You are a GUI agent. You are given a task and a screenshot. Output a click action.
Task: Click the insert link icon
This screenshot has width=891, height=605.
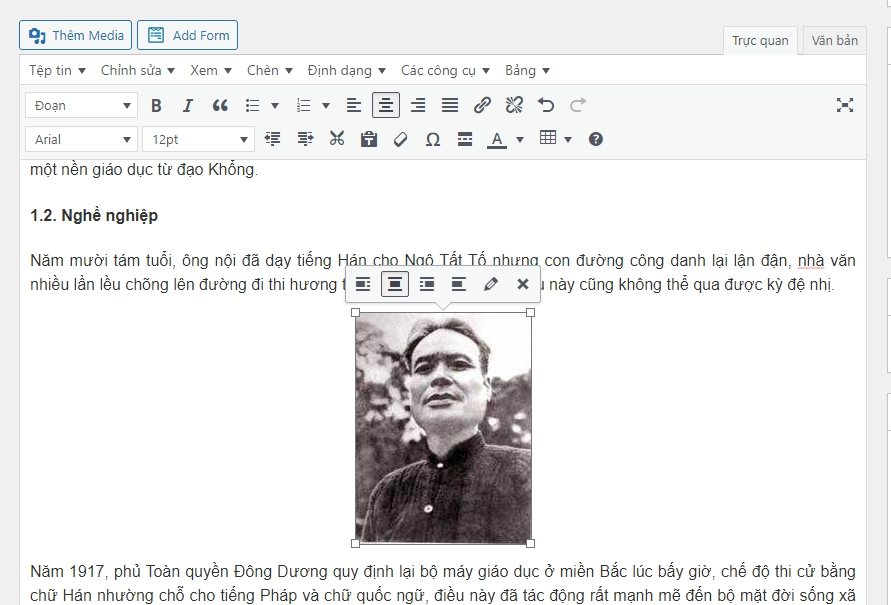pyautogui.click(x=482, y=105)
